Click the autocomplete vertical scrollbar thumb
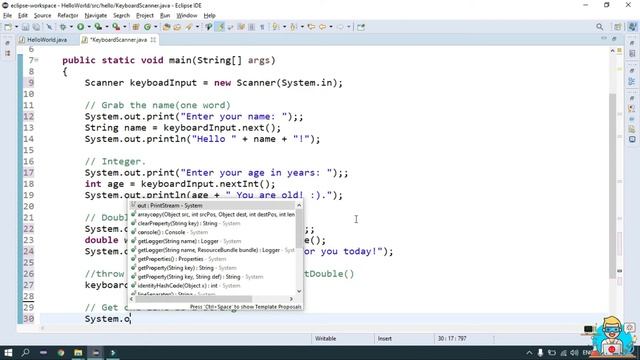640x360 pixels. pos(299,229)
